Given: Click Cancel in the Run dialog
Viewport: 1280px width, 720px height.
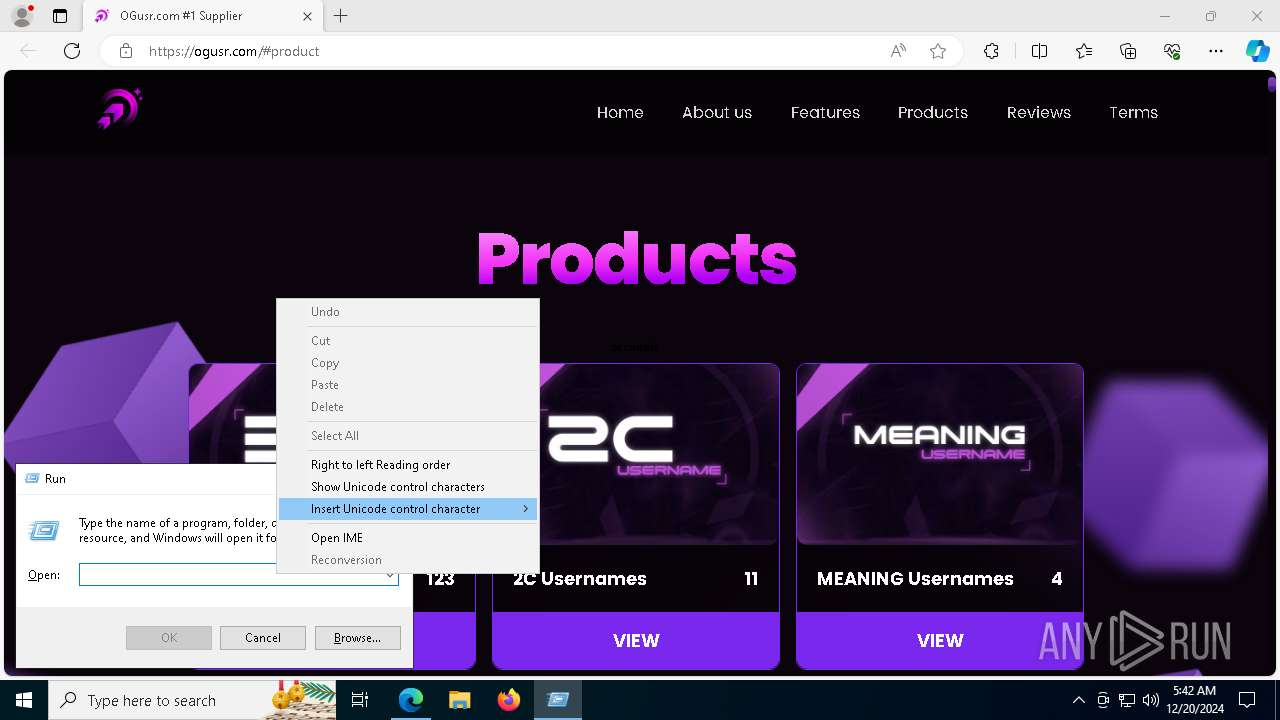Looking at the screenshot, I should click(x=262, y=638).
